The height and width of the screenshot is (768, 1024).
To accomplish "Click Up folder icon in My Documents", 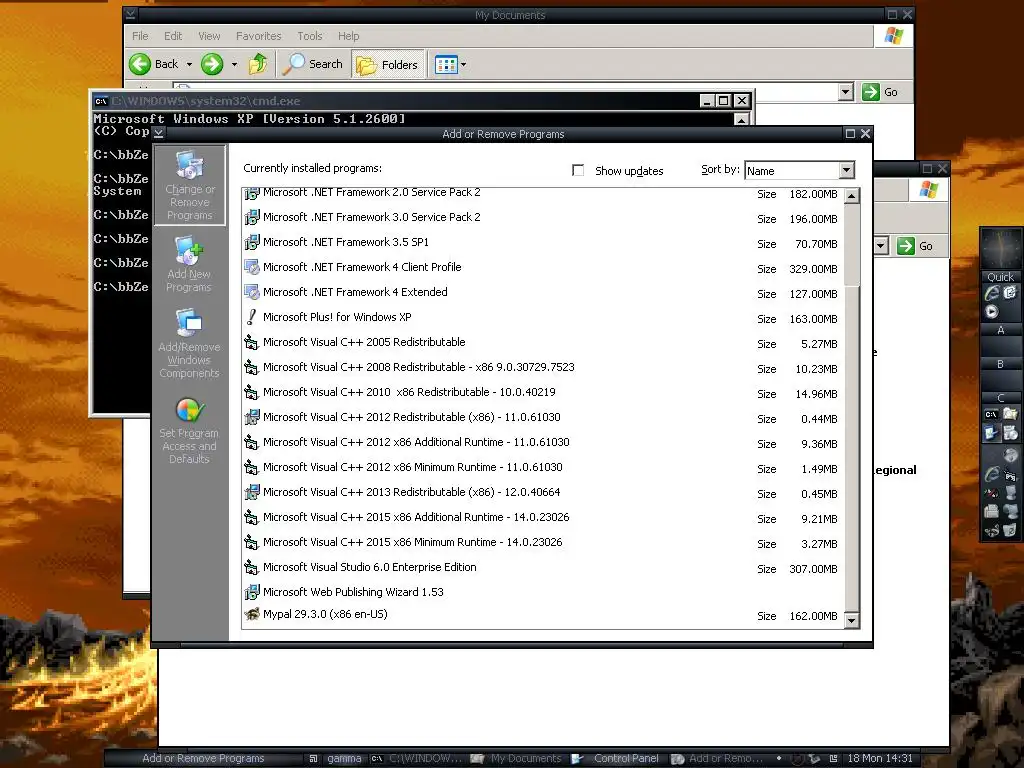I will click(x=258, y=64).
